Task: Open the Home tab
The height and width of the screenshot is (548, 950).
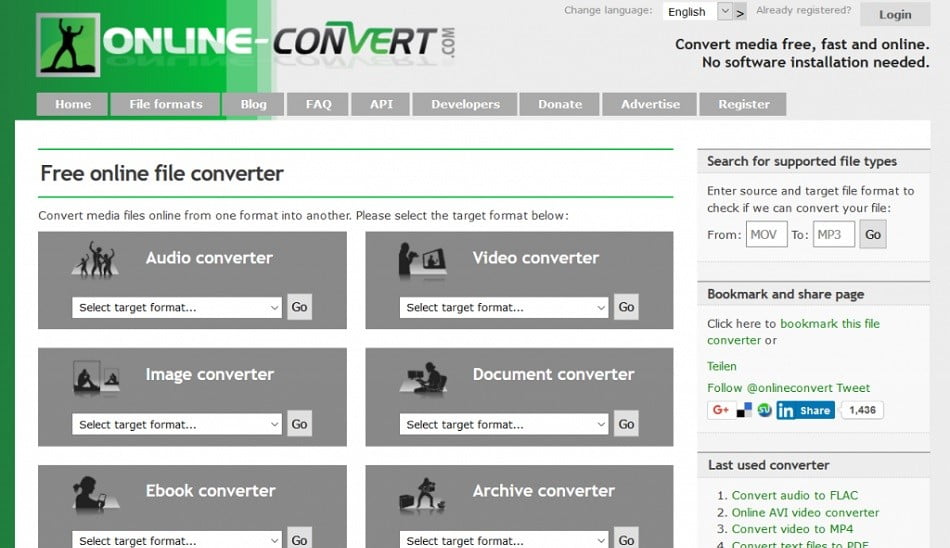Action: tap(73, 104)
